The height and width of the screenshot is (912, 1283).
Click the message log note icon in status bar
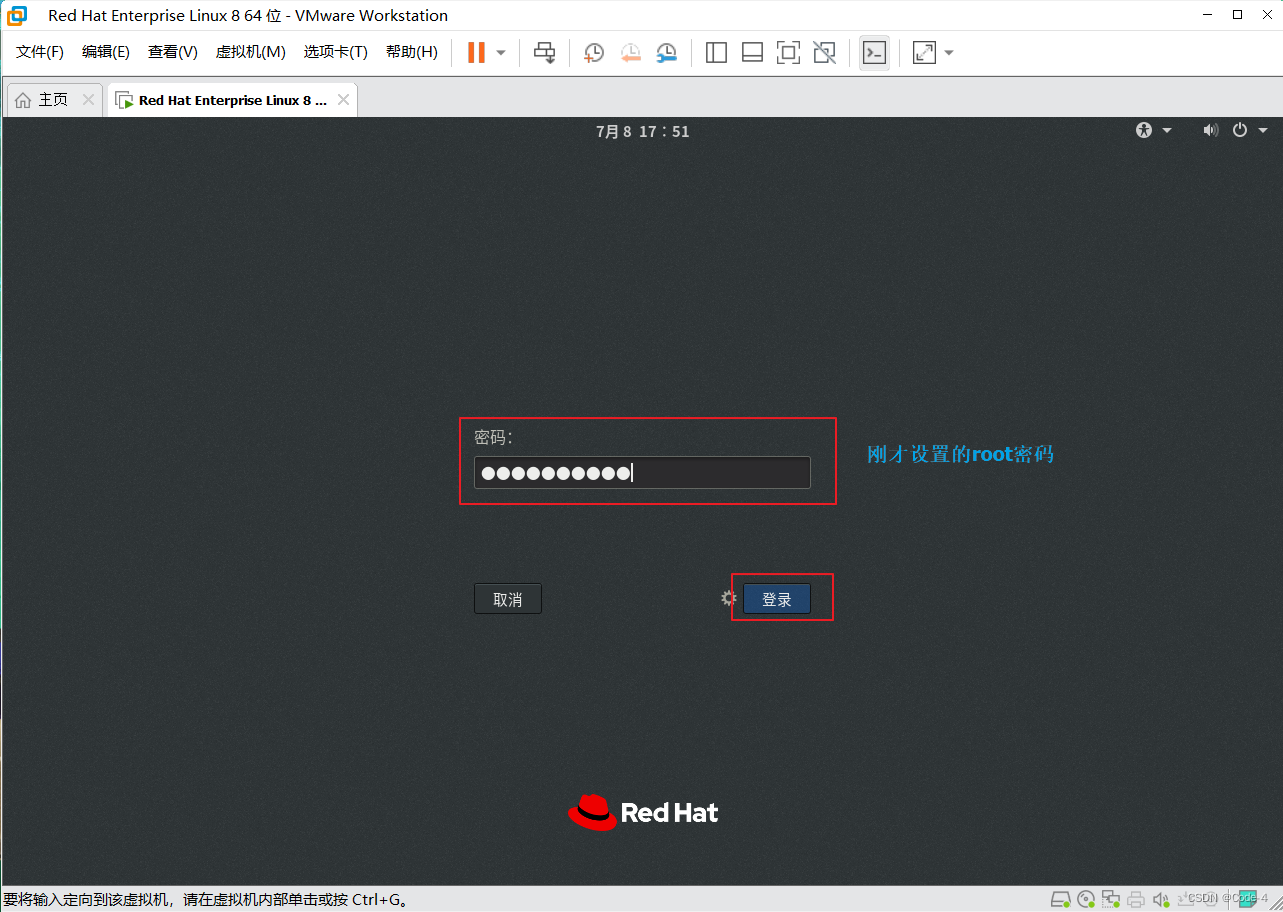click(x=1247, y=898)
